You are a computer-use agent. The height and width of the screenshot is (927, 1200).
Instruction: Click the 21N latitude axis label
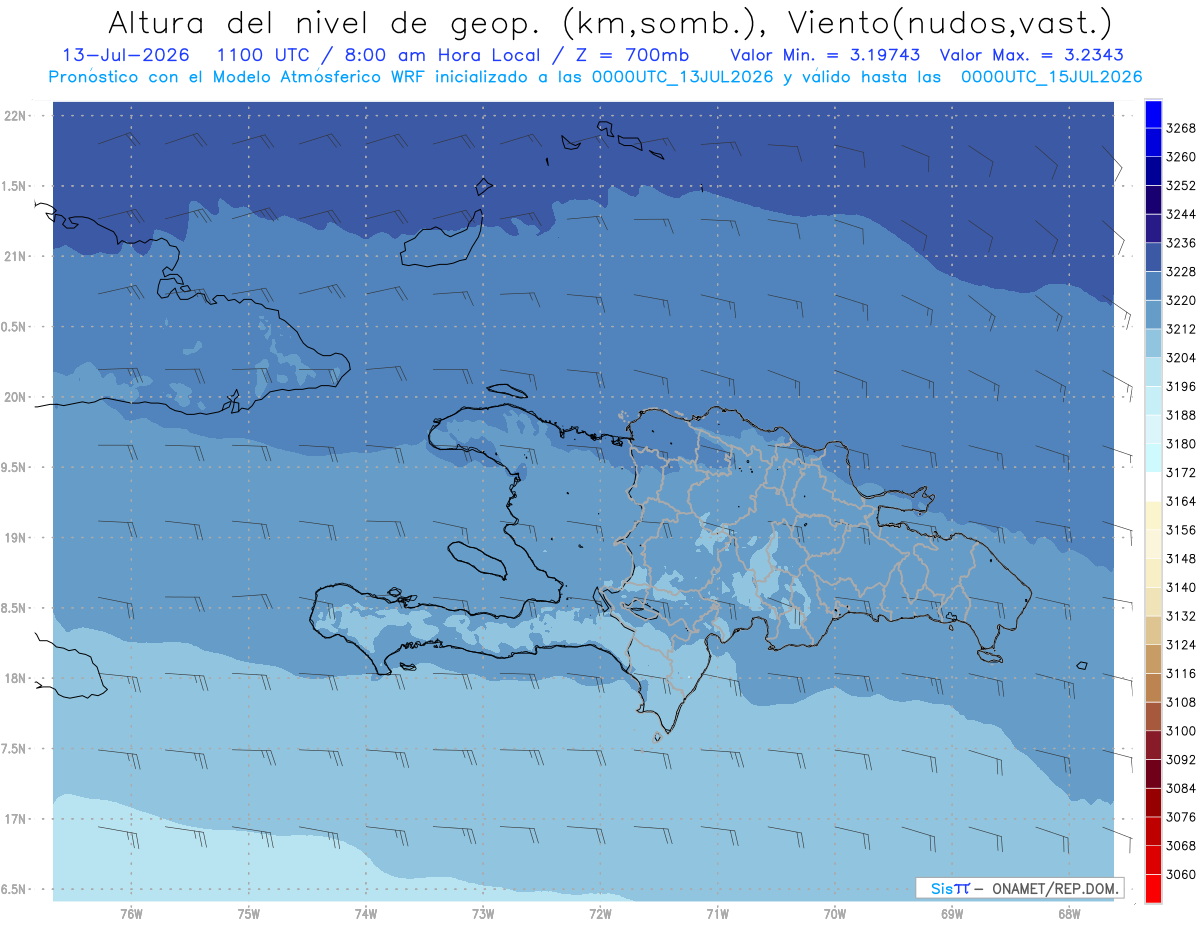coord(15,257)
